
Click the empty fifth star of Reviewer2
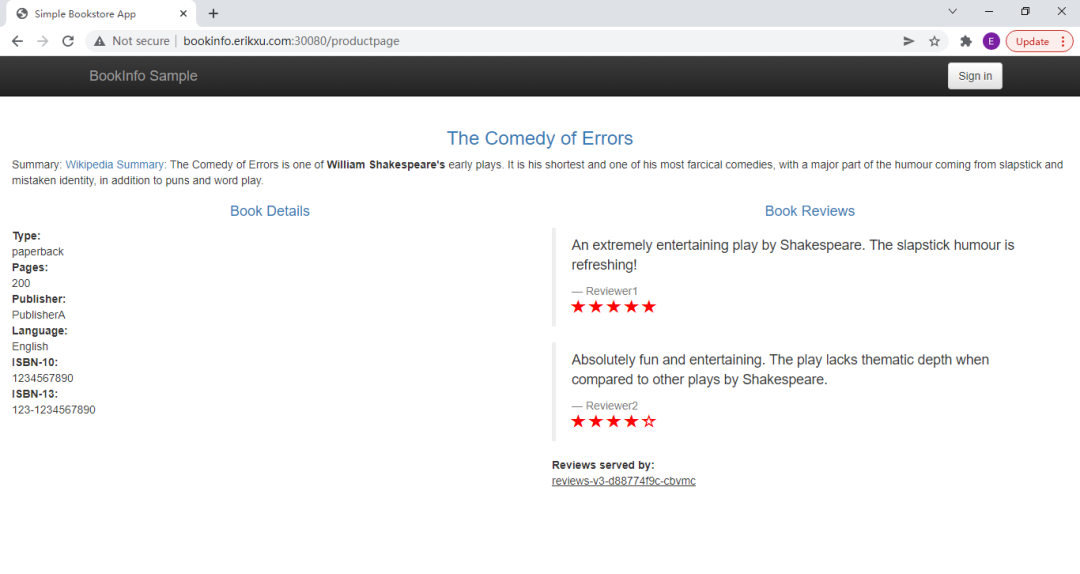coord(649,422)
